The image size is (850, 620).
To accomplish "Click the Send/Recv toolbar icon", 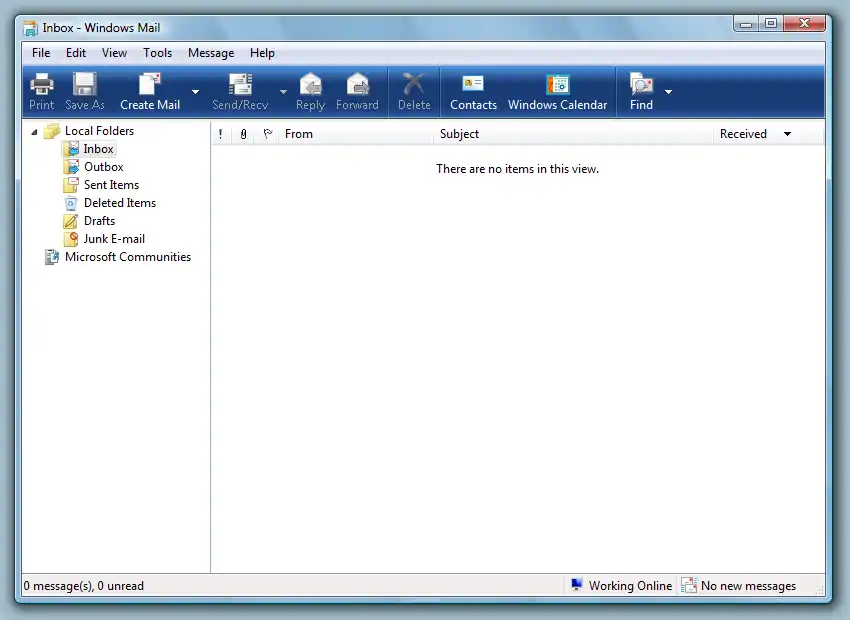I will tap(240, 85).
